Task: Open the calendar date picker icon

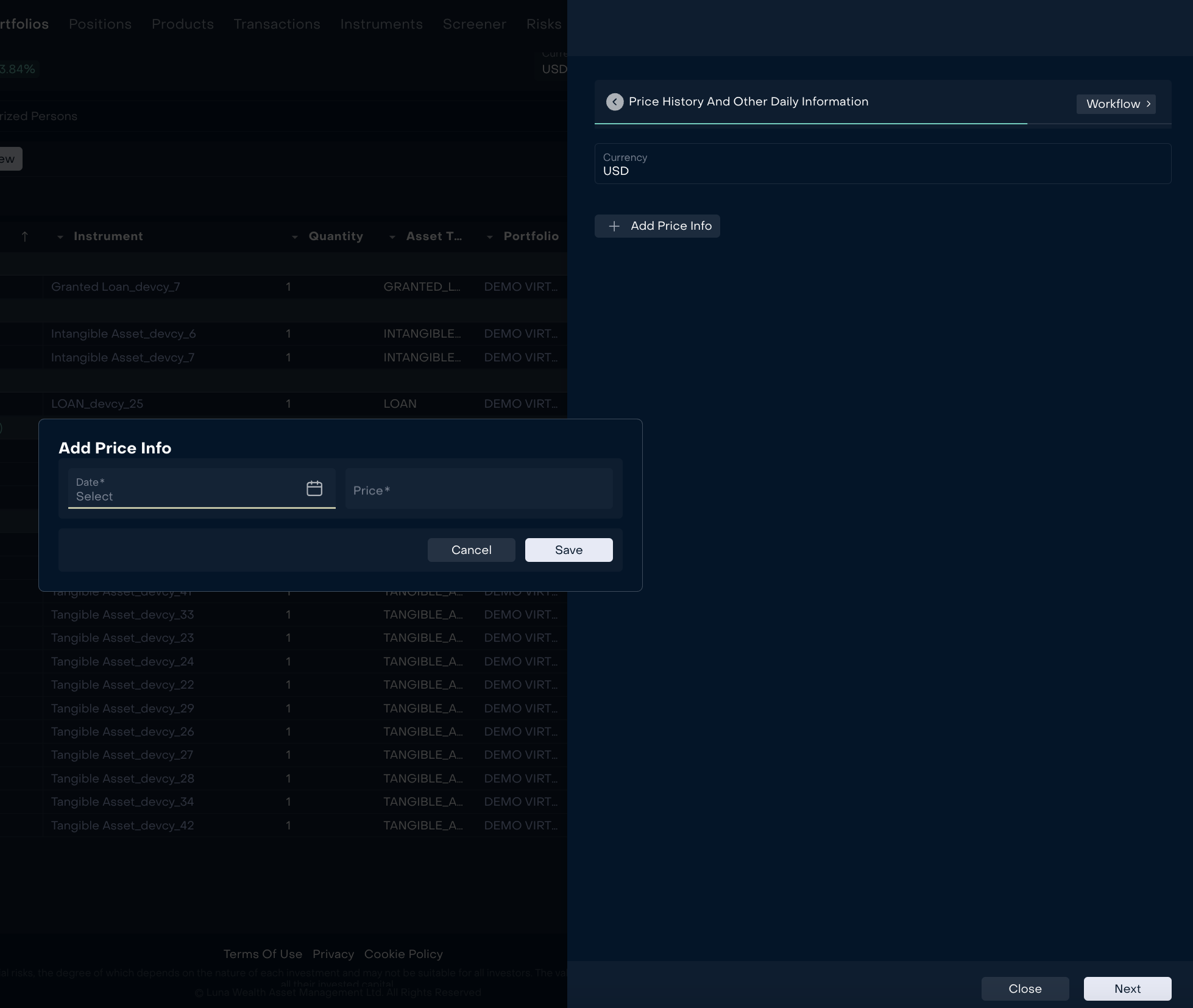Action: 314,488
